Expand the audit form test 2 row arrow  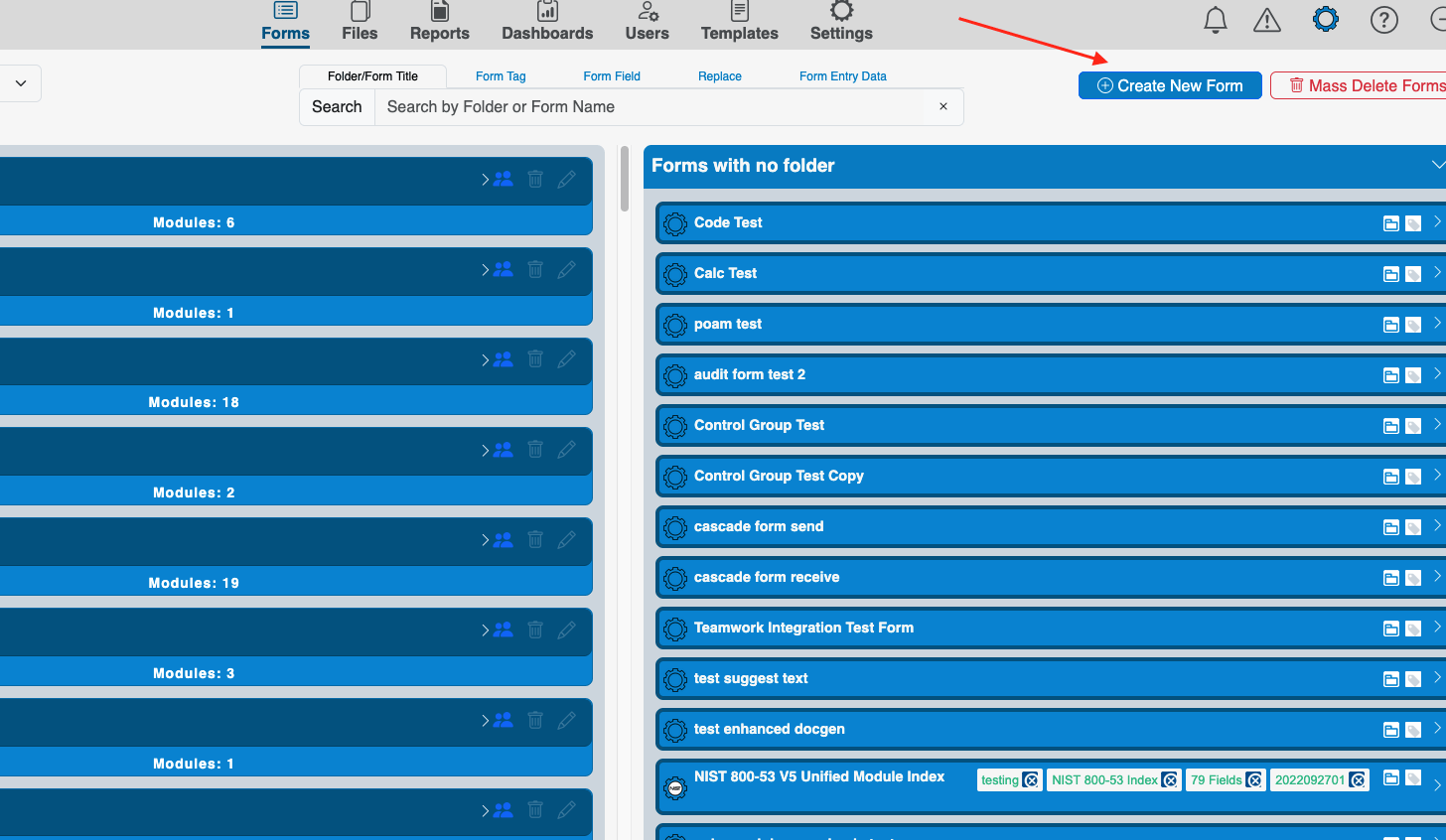pyautogui.click(x=1436, y=374)
